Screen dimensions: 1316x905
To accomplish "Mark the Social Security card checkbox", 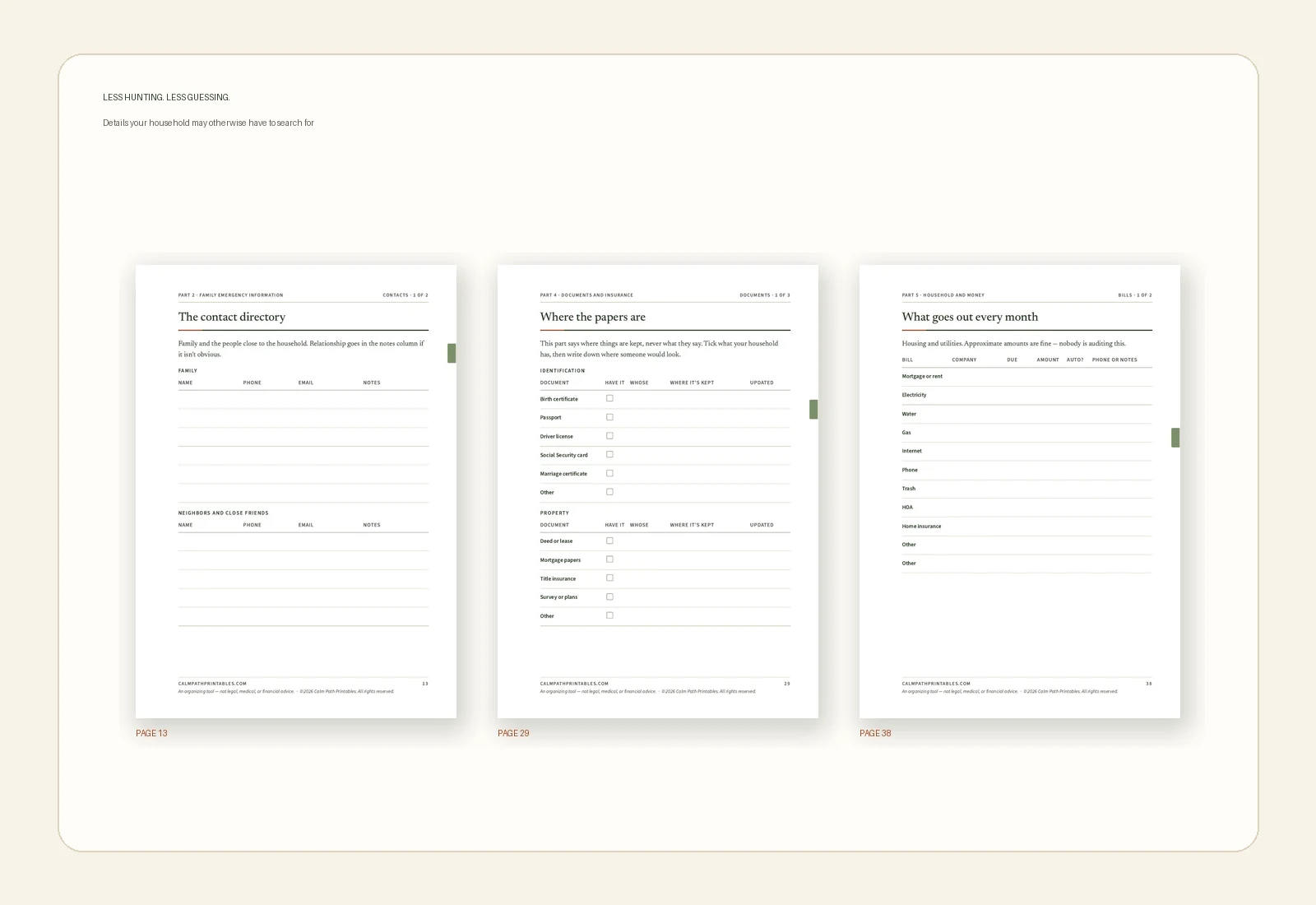I will (x=609, y=454).
